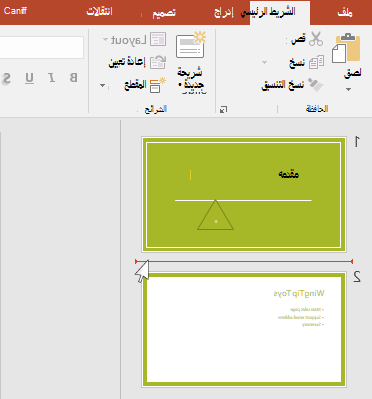Select the Format Painter brush icon
372x399 pixels.
315,85
